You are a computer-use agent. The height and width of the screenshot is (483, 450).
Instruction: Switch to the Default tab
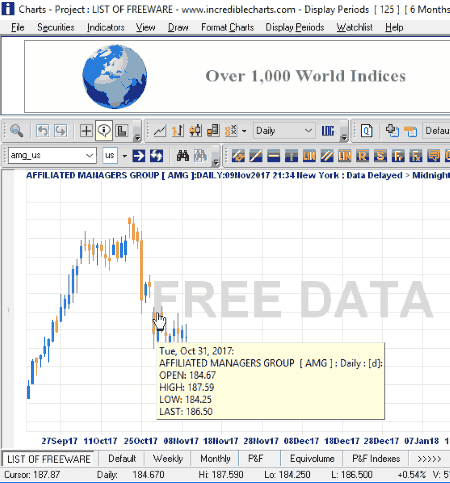122,459
